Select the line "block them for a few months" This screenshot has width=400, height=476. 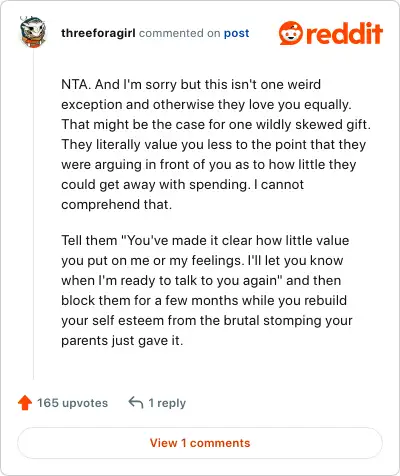[204, 300]
